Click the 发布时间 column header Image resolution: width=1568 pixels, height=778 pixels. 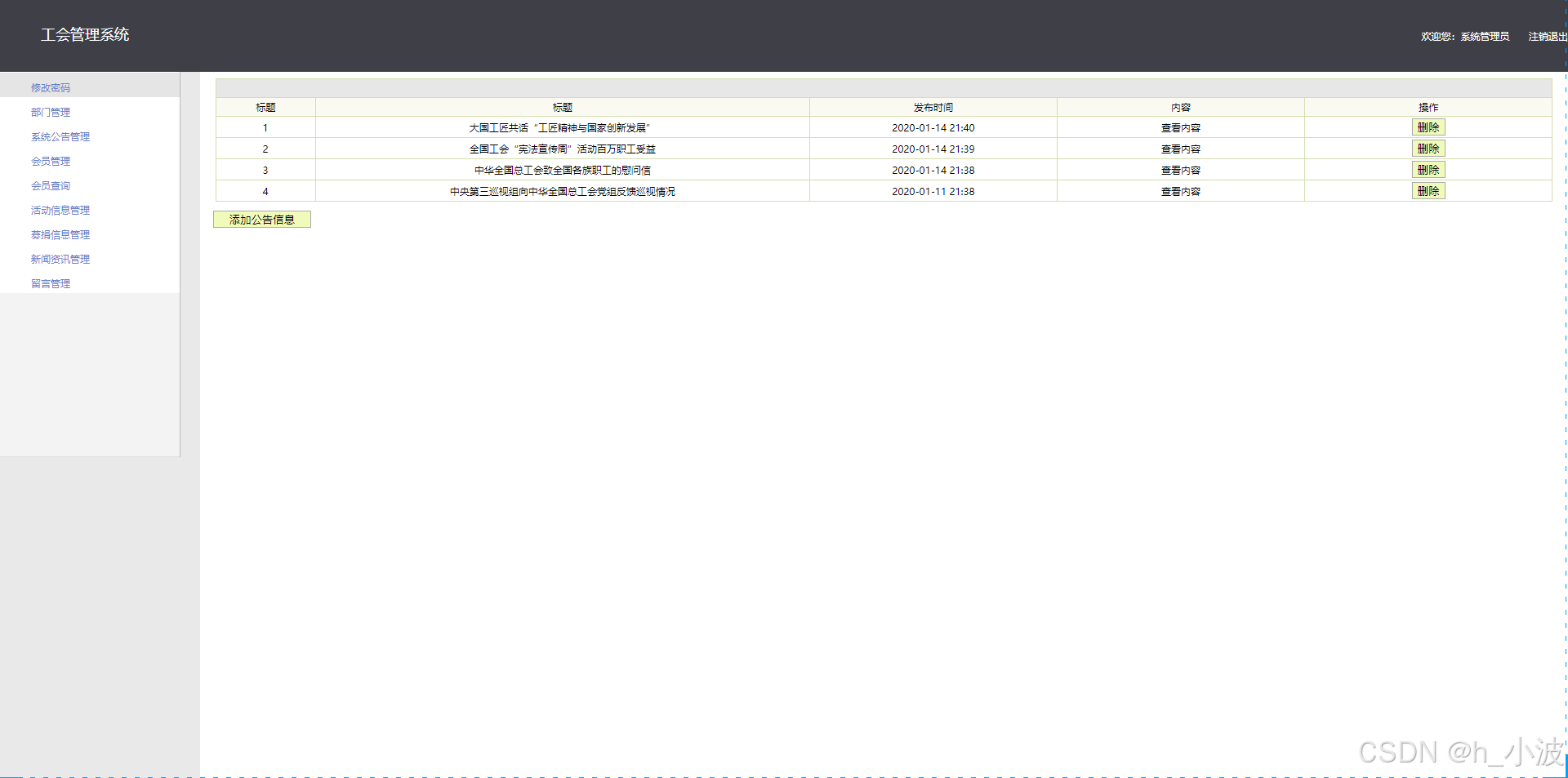pos(933,107)
